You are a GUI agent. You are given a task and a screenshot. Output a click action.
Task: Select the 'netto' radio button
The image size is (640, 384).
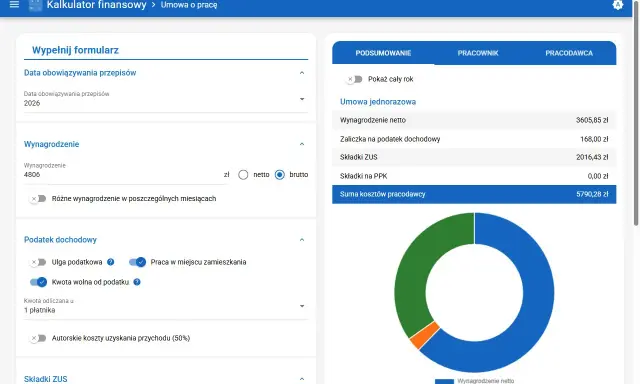[x=243, y=175]
